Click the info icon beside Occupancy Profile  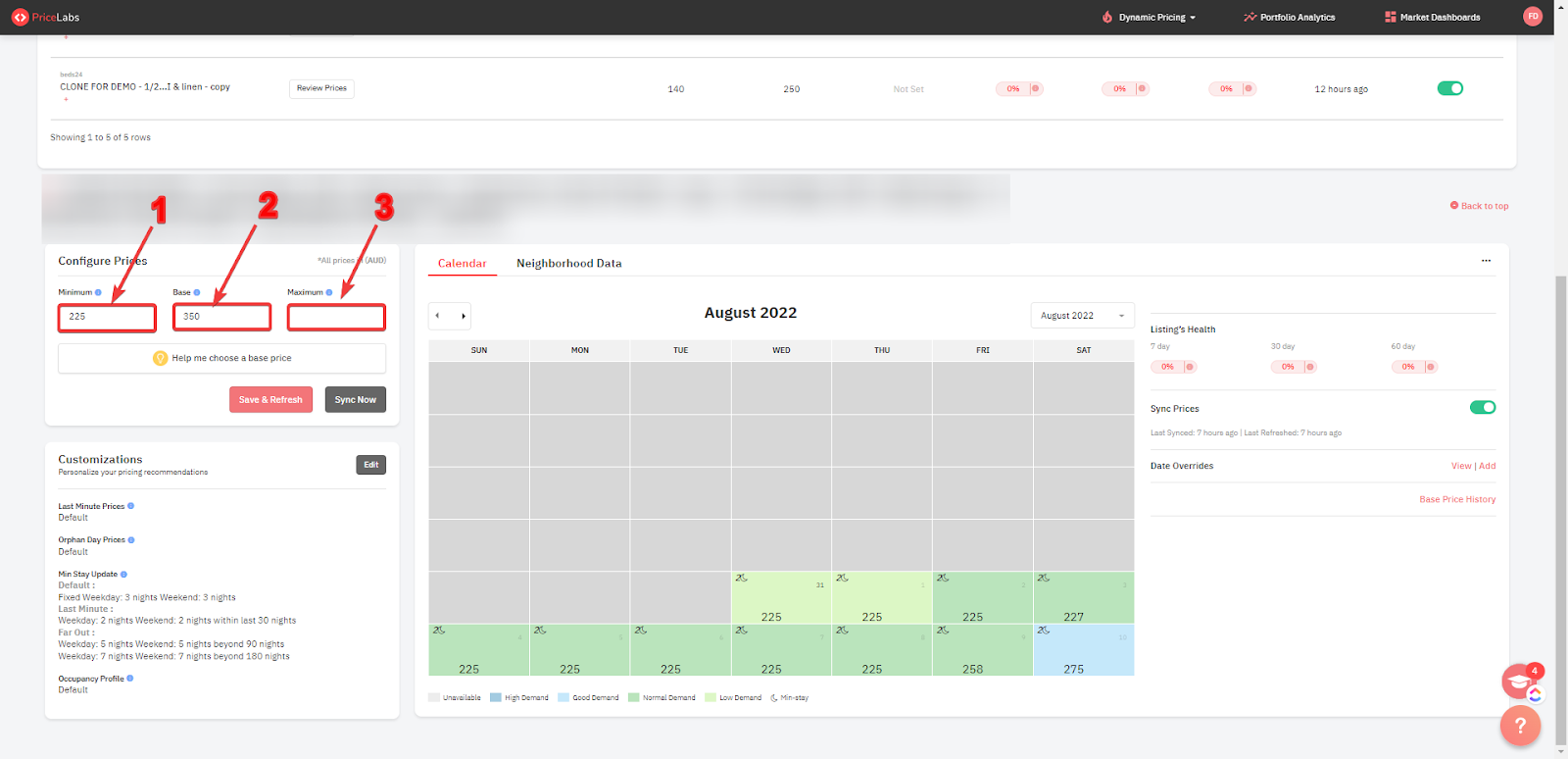(130, 678)
